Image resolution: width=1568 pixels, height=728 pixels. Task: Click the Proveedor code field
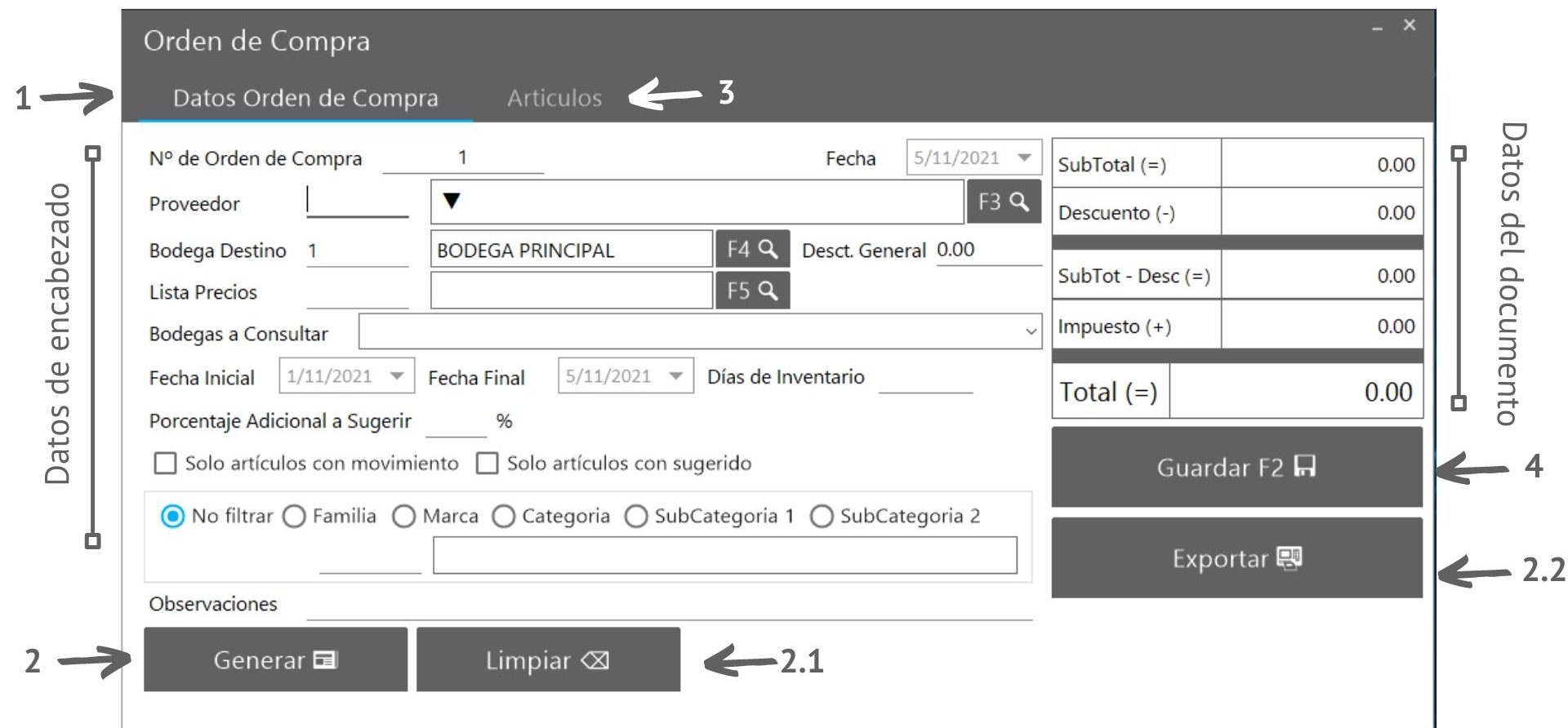(357, 202)
